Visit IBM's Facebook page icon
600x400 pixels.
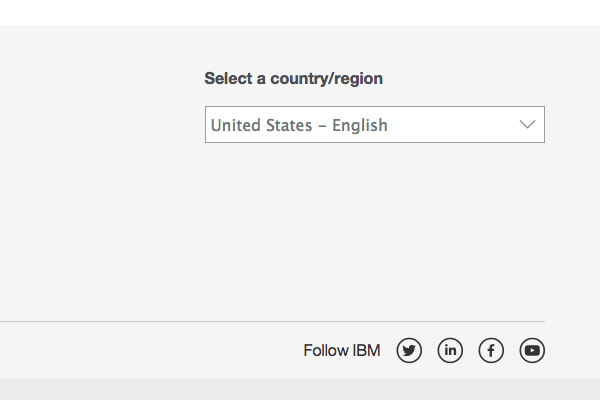click(x=491, y=350)
